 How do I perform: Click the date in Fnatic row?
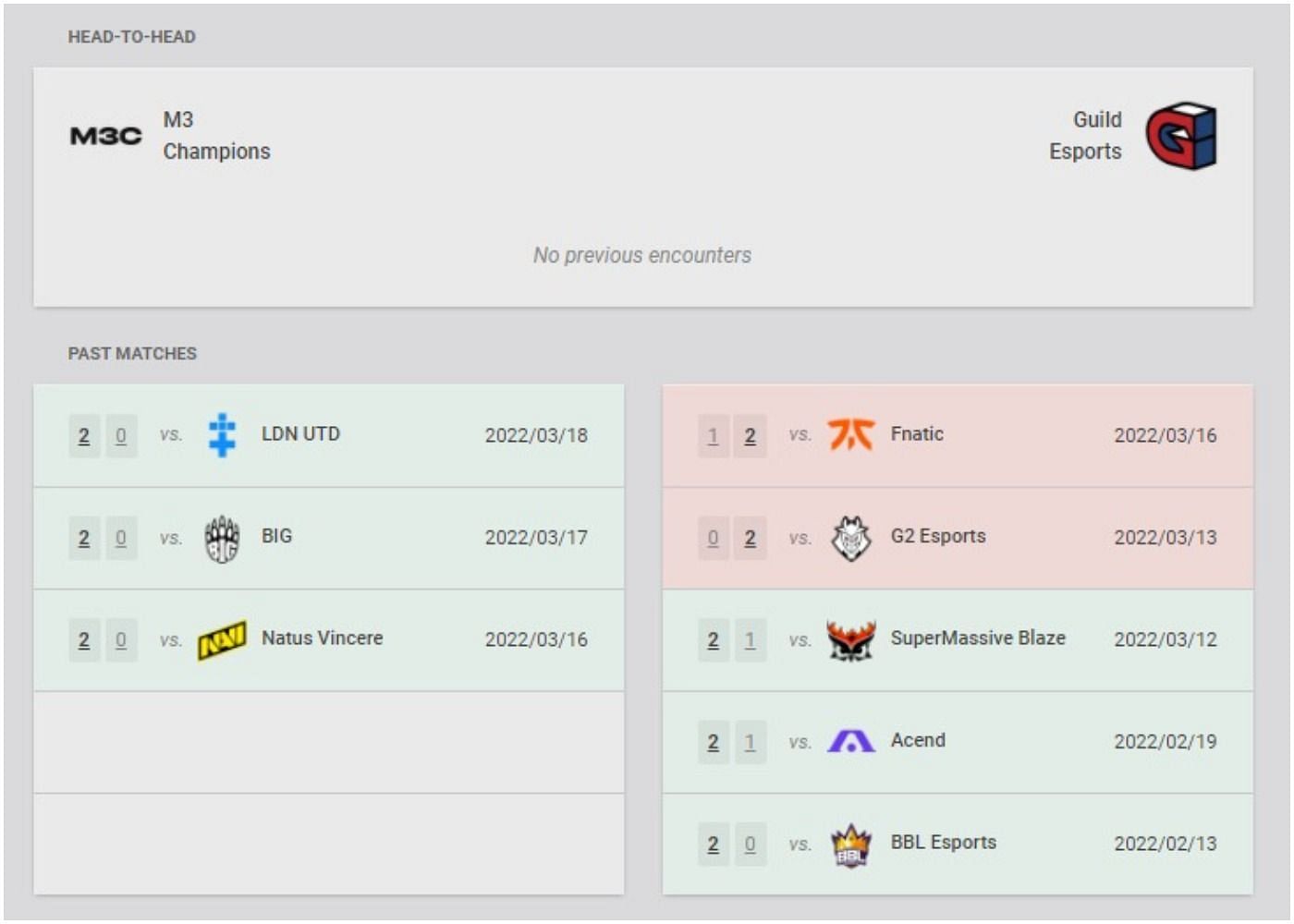1166,435
